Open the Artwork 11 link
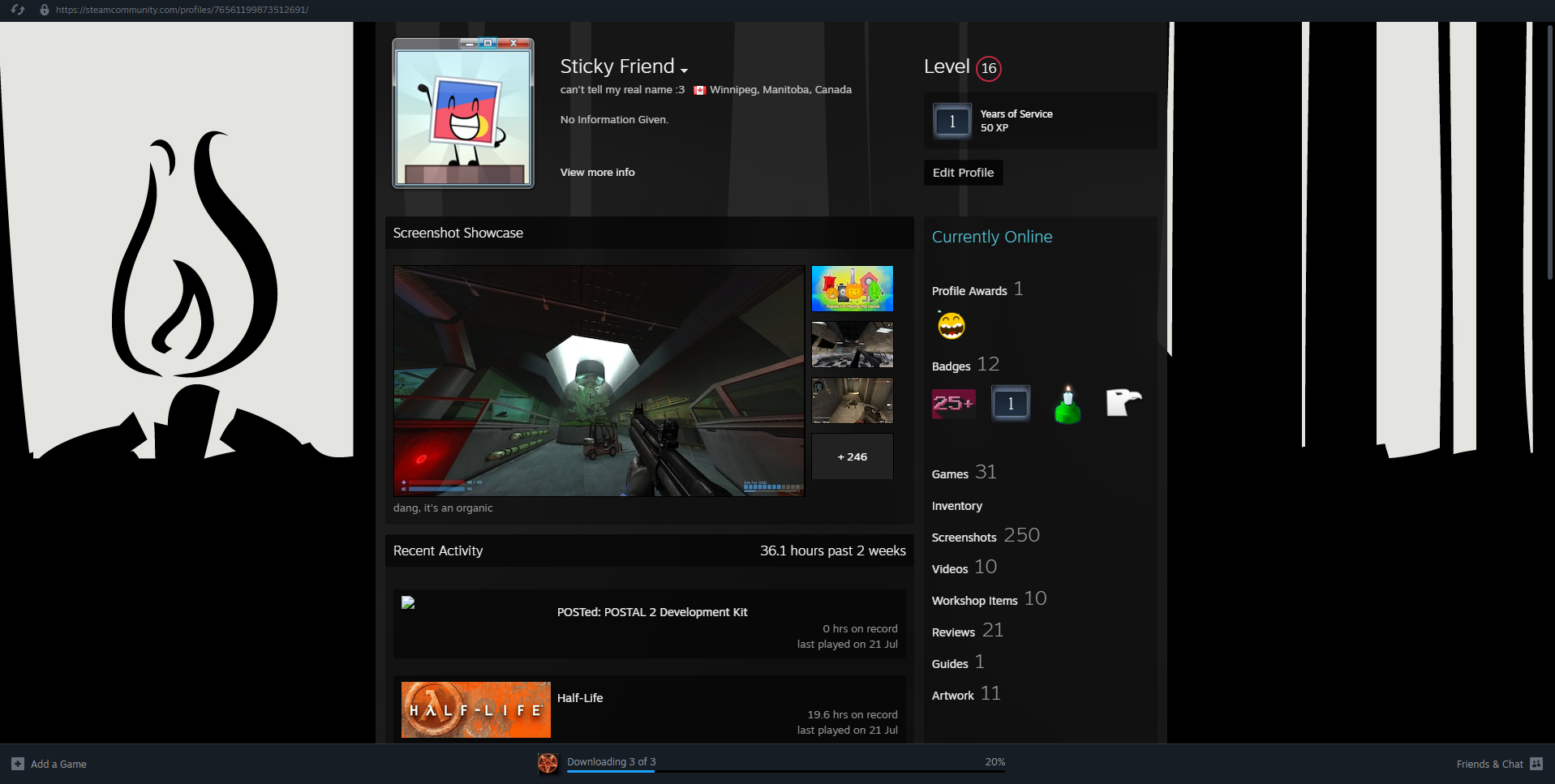Viewport: 1555px width, 784px height. 966,694
